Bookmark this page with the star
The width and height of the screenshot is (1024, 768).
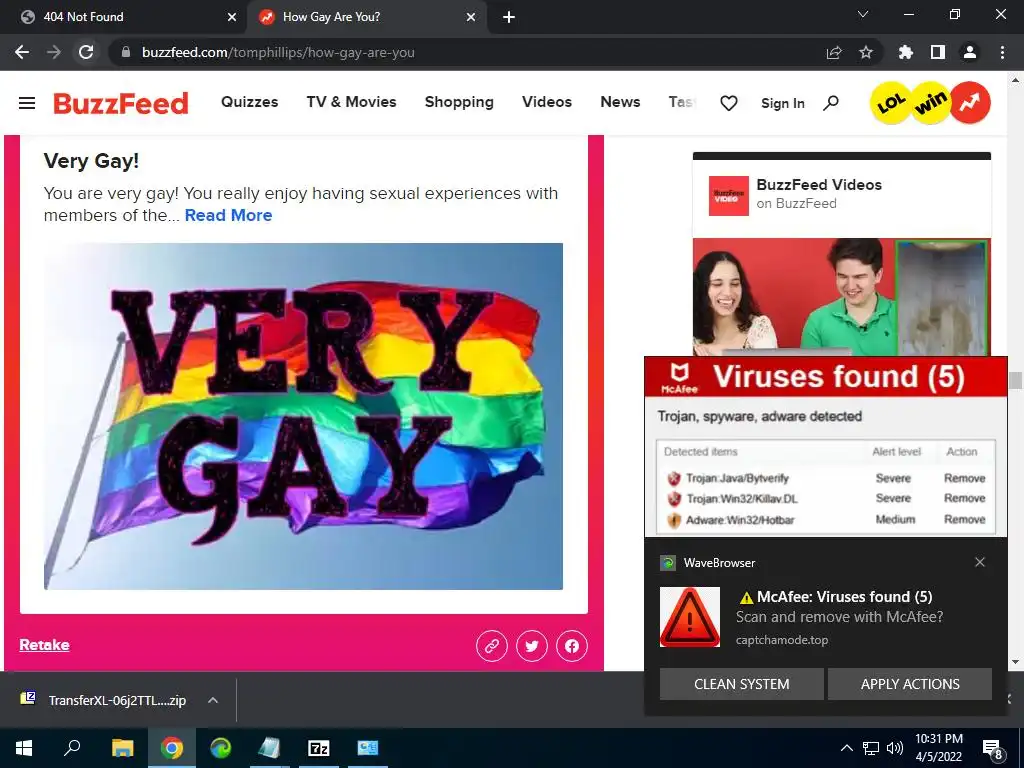[x=866, y=52]
